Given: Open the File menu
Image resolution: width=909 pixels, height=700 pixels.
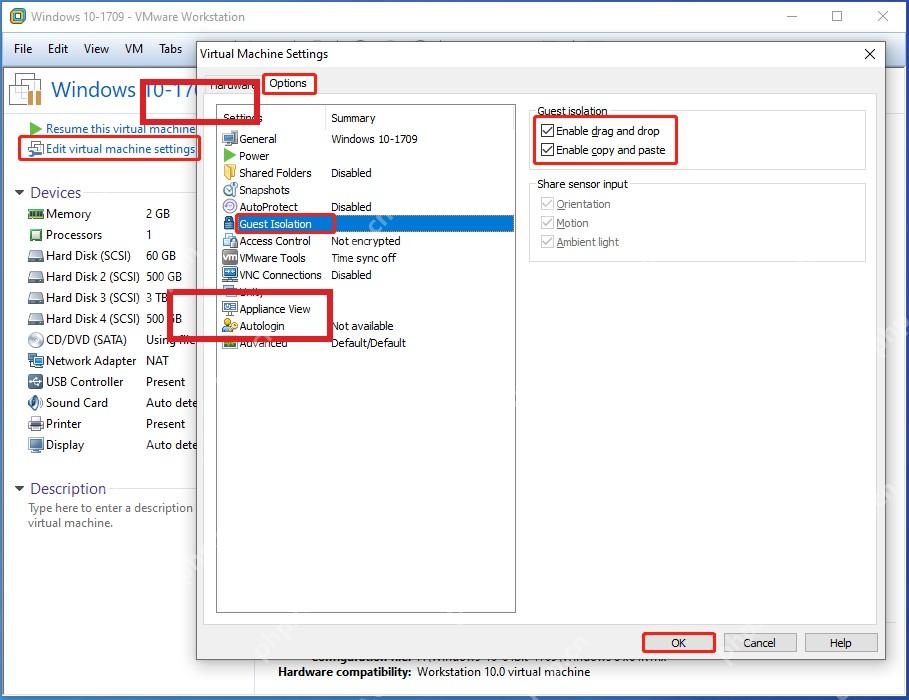Looking at the screenshot, I should pyautogui.click(x=23, y=49).
